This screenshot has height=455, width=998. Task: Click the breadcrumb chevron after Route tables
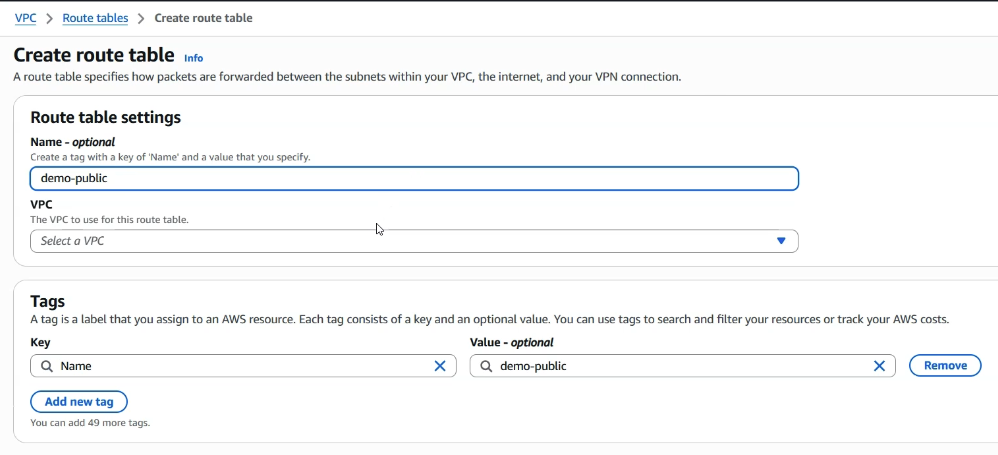(141, 18)
